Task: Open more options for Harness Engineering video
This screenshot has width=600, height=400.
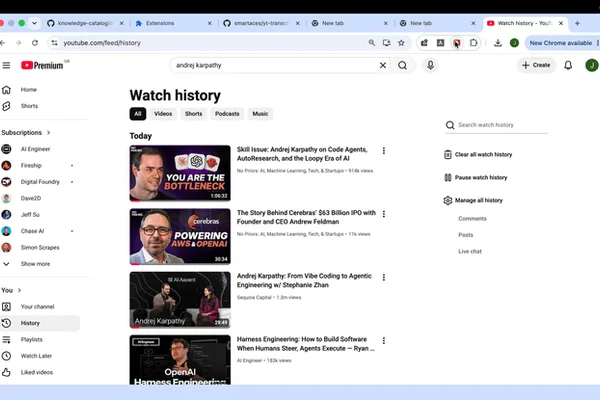Action: 384,341
